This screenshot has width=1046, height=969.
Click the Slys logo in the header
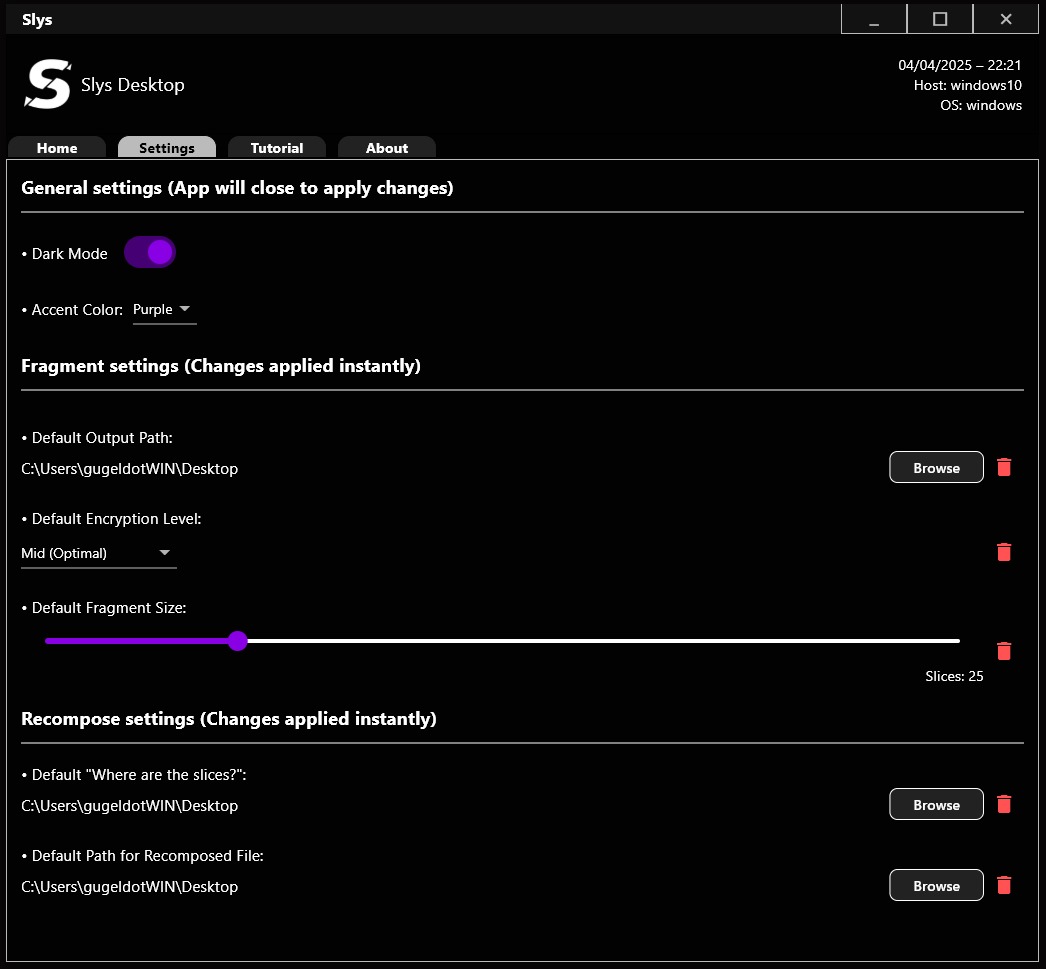click(x=48, y=85)
